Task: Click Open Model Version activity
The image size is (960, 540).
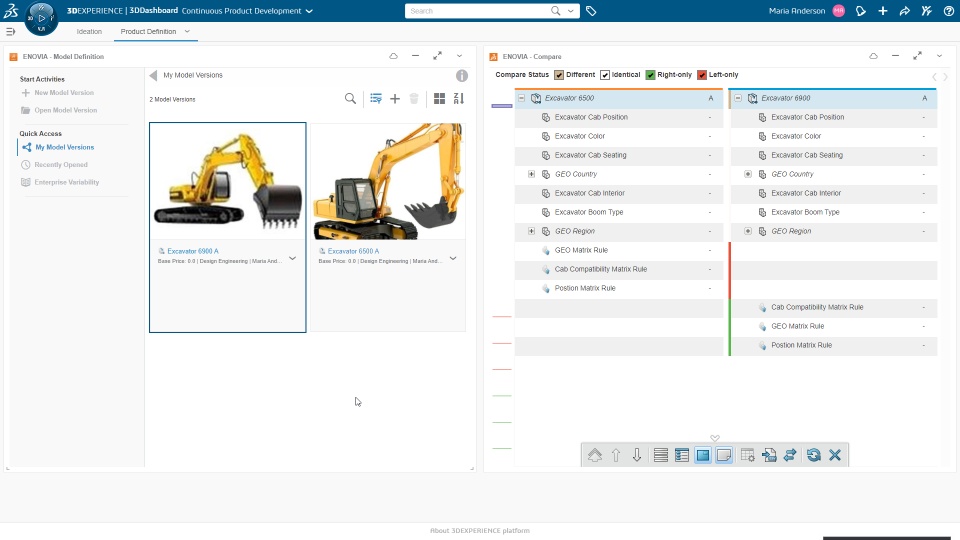Action: [x=66, y=110]
